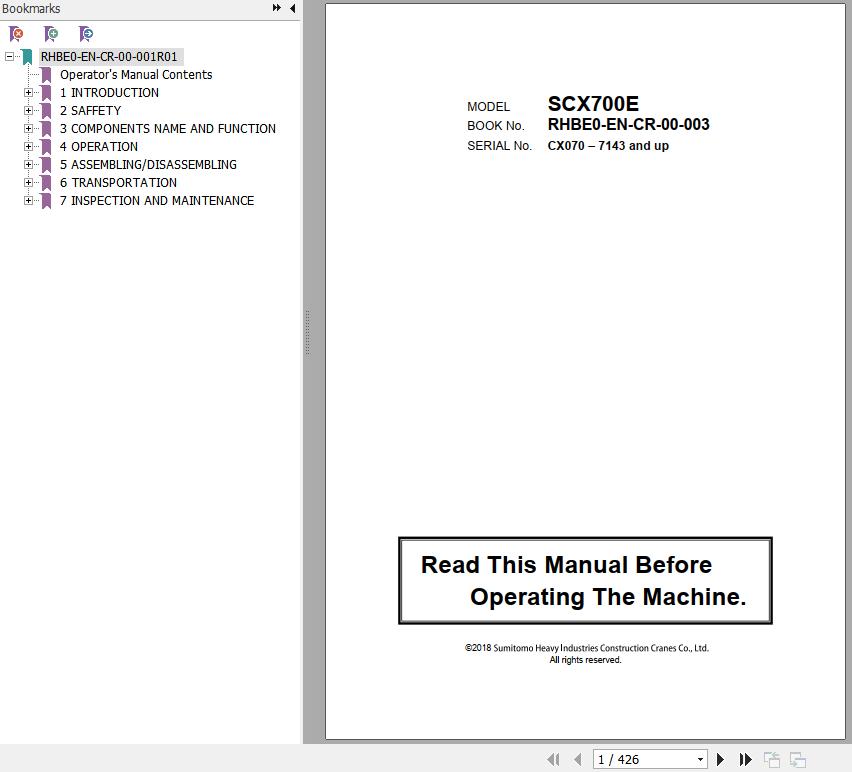This screenshot has height=772, width=852.
Task: Open the 4 OPERATION bookmark
Action: (99, 147)
